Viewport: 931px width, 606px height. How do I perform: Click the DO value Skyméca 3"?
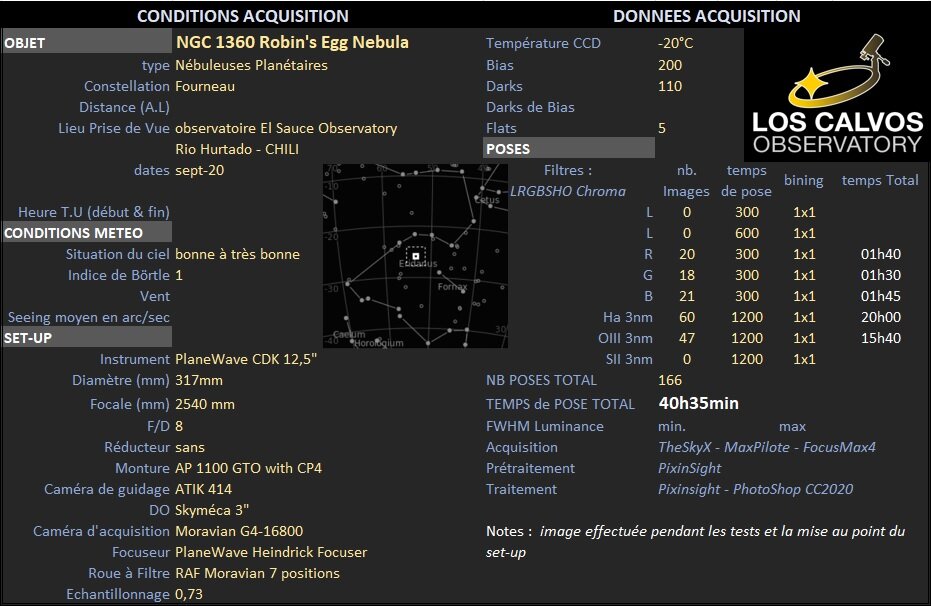pyautogui.click(x=212, y=510)
